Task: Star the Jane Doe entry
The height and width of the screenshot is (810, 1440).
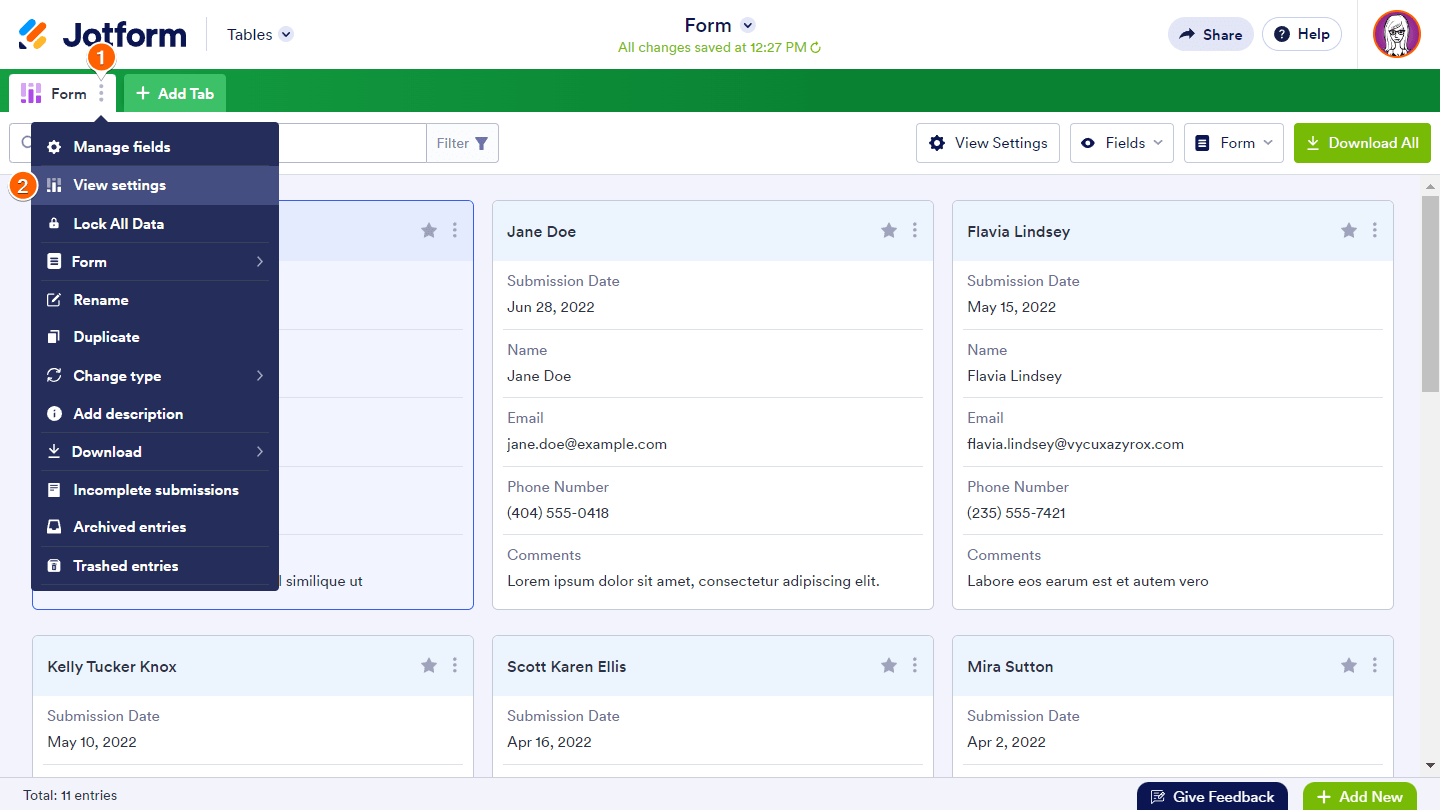Action: (889, 231)
